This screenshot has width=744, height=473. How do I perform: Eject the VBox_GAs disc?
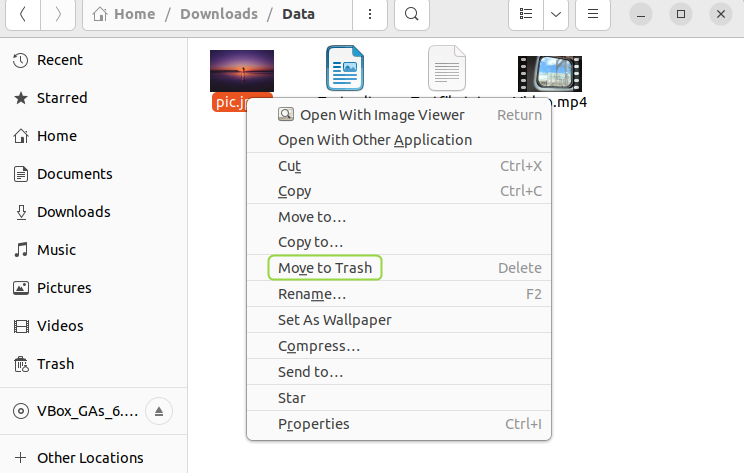click(x=160, y=411)
